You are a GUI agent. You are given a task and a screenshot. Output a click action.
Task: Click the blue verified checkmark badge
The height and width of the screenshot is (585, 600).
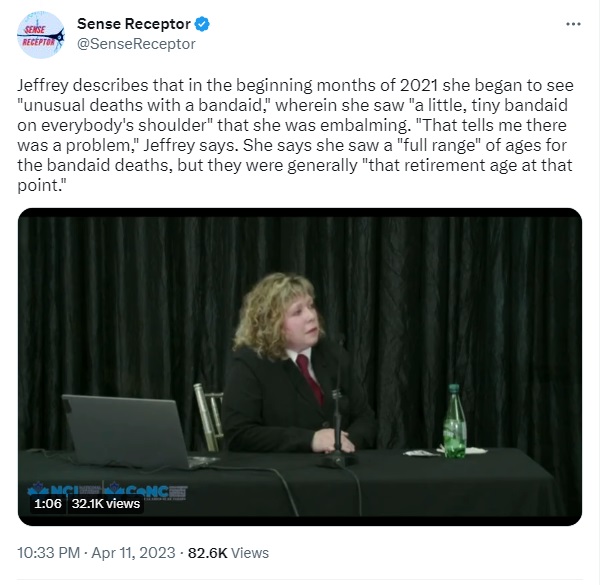tap(202, 24)
